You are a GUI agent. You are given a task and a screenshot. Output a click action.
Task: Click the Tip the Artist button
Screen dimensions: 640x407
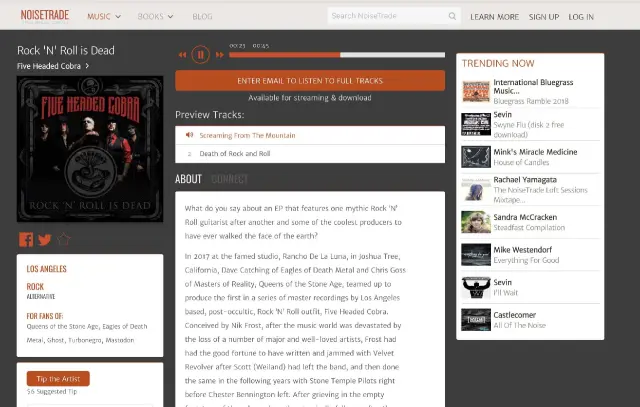pos(58,378)
